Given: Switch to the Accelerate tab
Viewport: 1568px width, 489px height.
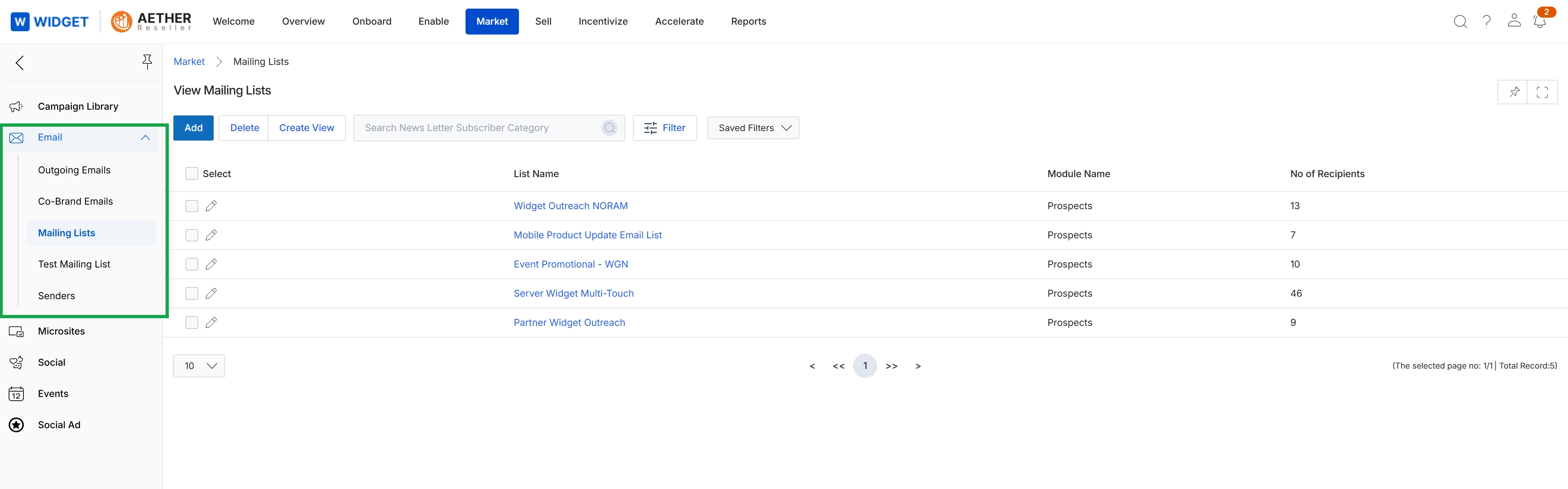Looking at the screenshot, I should click(679, 22).
